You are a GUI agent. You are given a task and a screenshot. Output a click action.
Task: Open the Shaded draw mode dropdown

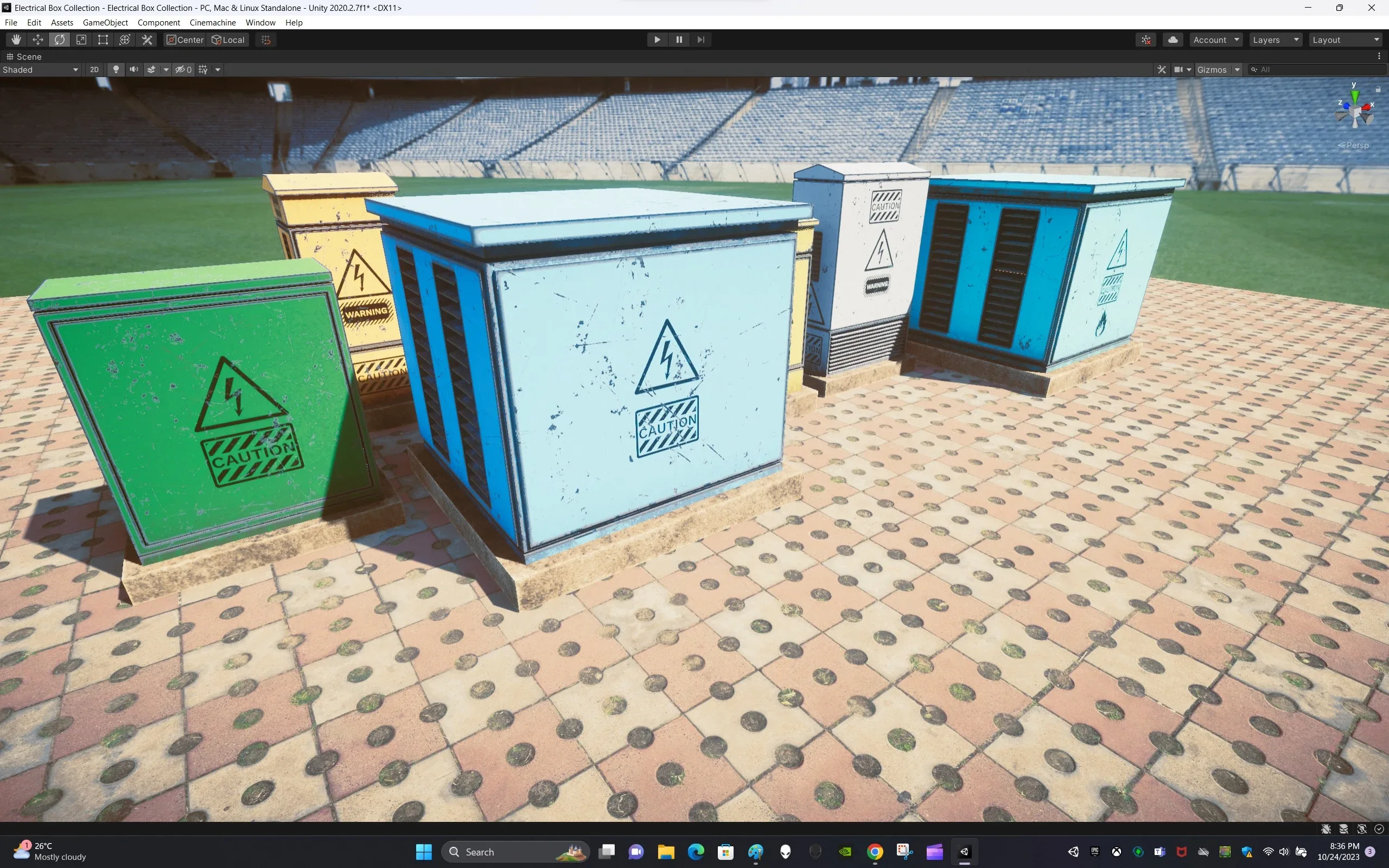(x=40, y=69)
